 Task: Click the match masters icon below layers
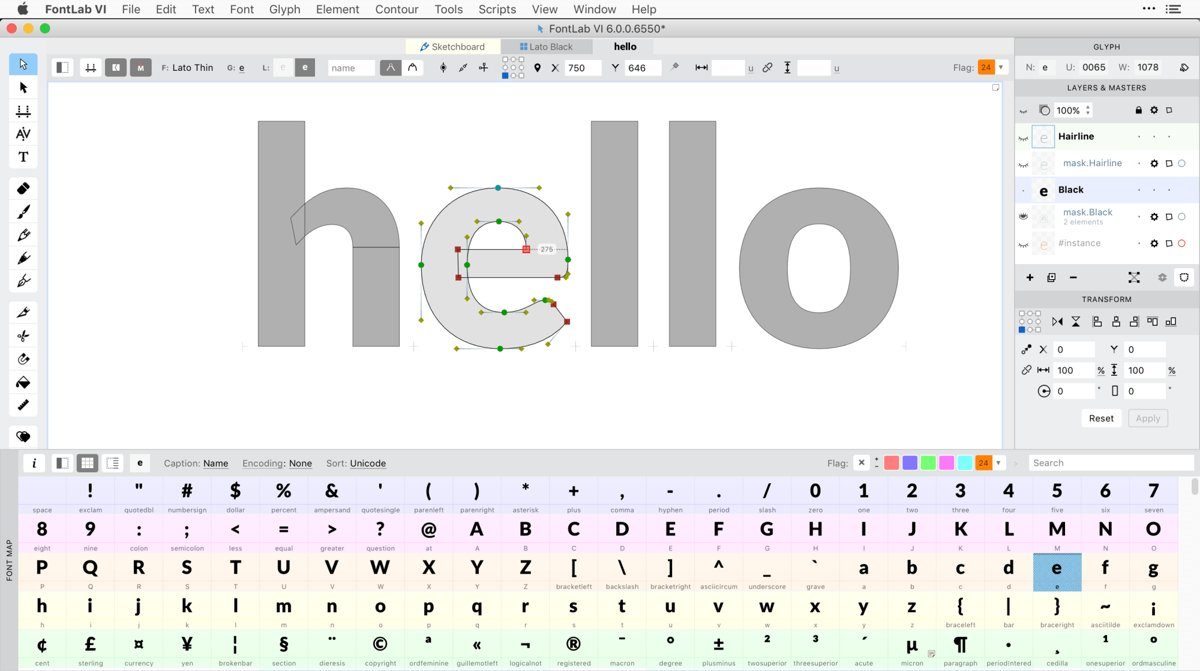1134,277
